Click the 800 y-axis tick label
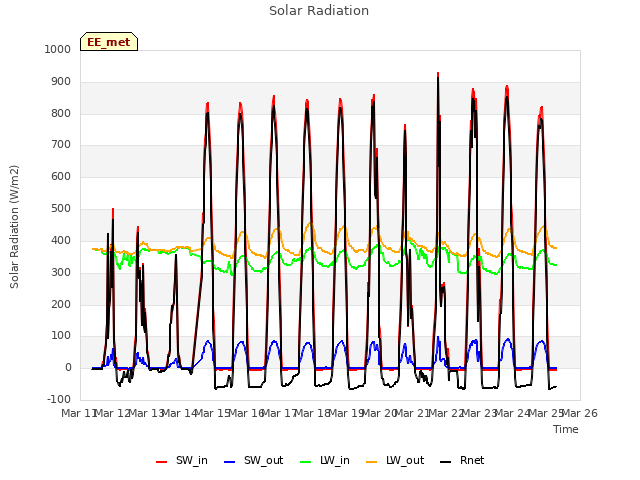The width and height of the screenshot is (640, 480). pos(61,113)
